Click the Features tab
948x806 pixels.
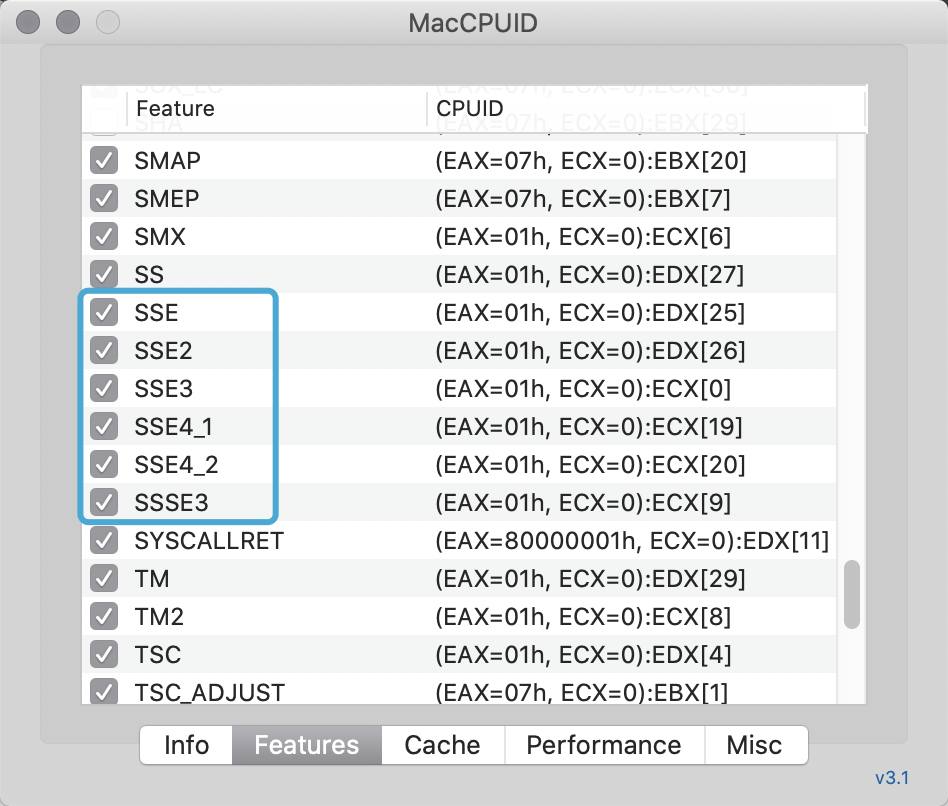coord(307,745)
